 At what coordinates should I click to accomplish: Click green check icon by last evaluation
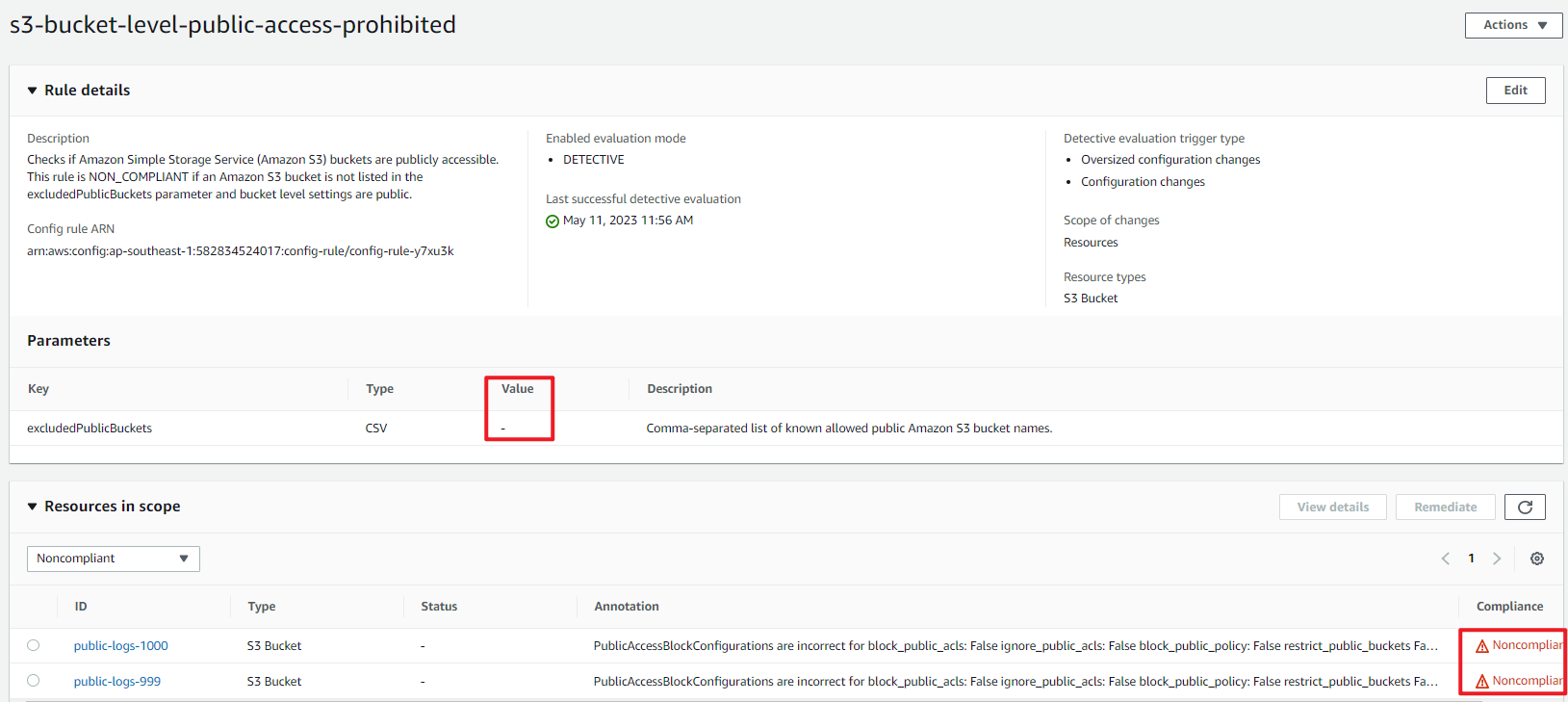coord(553,221)
